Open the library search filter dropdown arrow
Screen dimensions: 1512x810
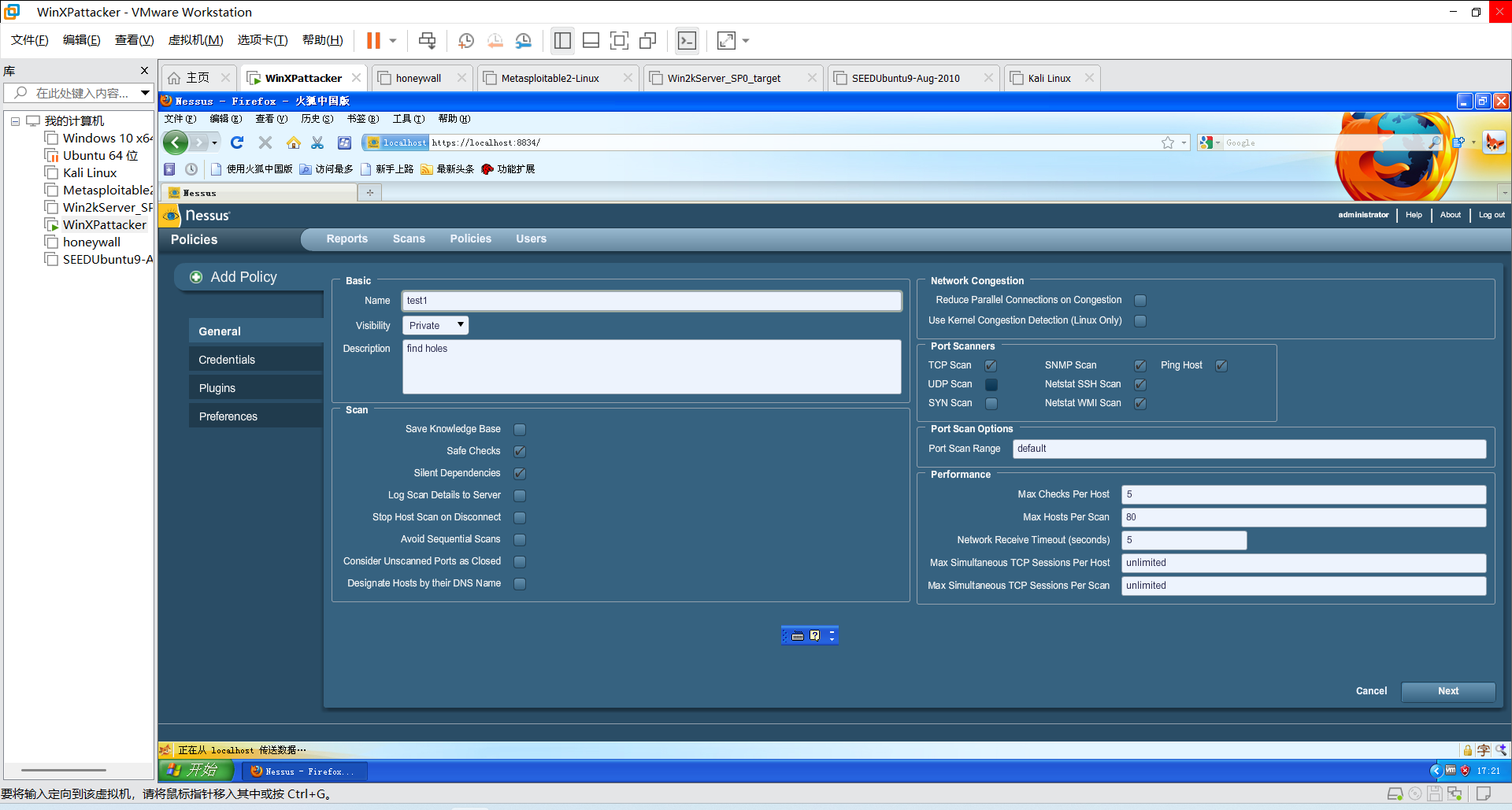145,93
